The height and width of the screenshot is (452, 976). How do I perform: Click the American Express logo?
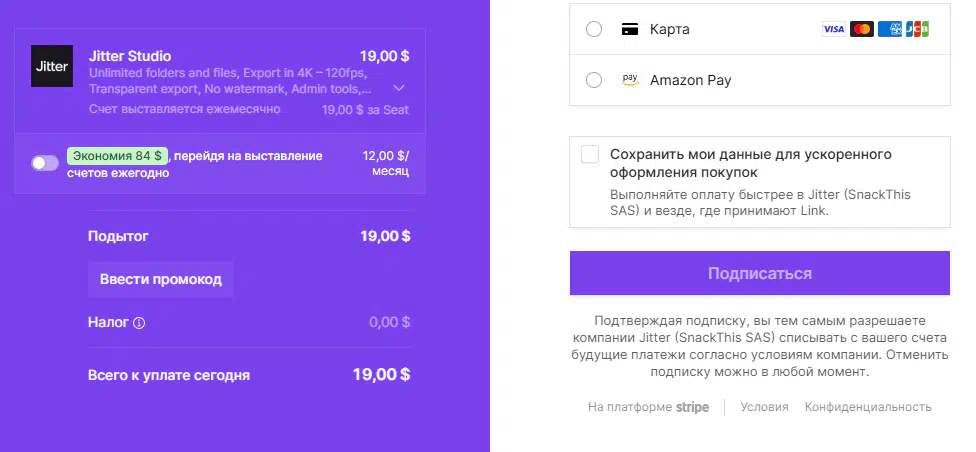889,29
